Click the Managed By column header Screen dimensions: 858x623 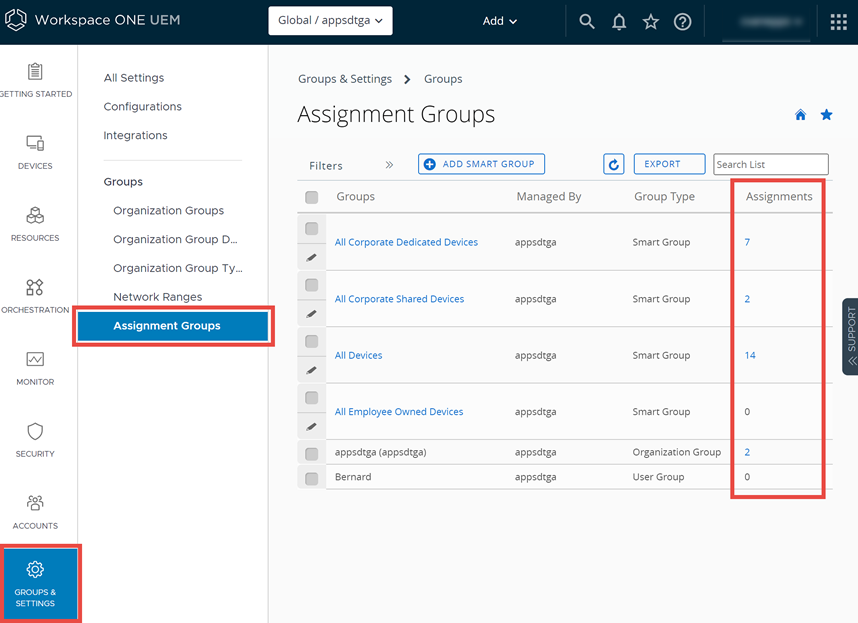(x=549, y=197)
